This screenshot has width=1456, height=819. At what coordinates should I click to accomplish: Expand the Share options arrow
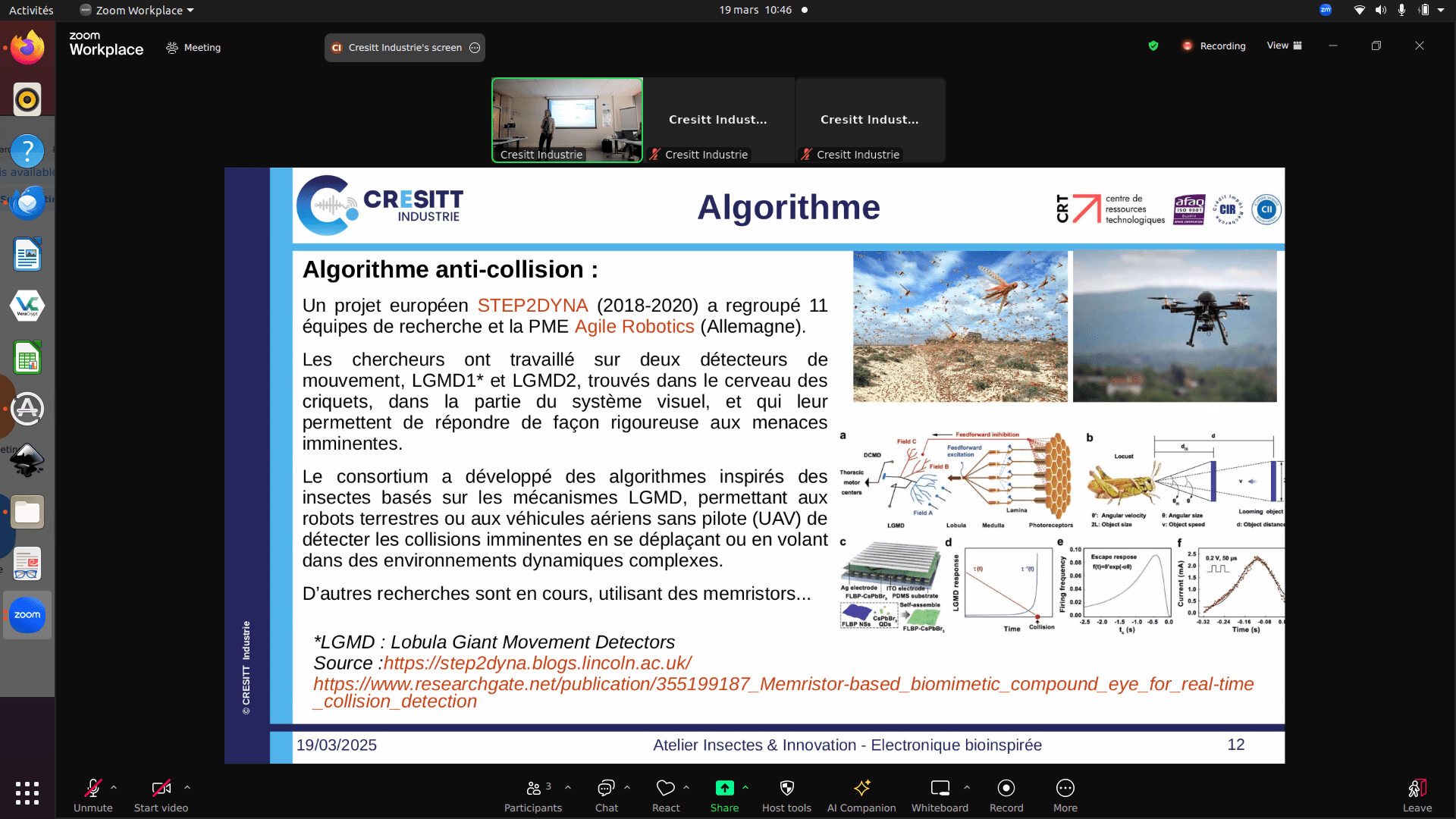coord(745,787)
